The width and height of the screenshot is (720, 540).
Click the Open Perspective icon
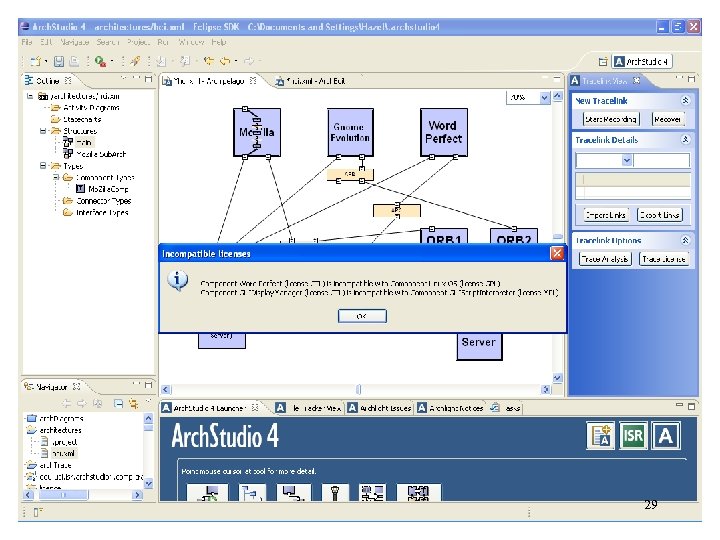click(603, 62)
